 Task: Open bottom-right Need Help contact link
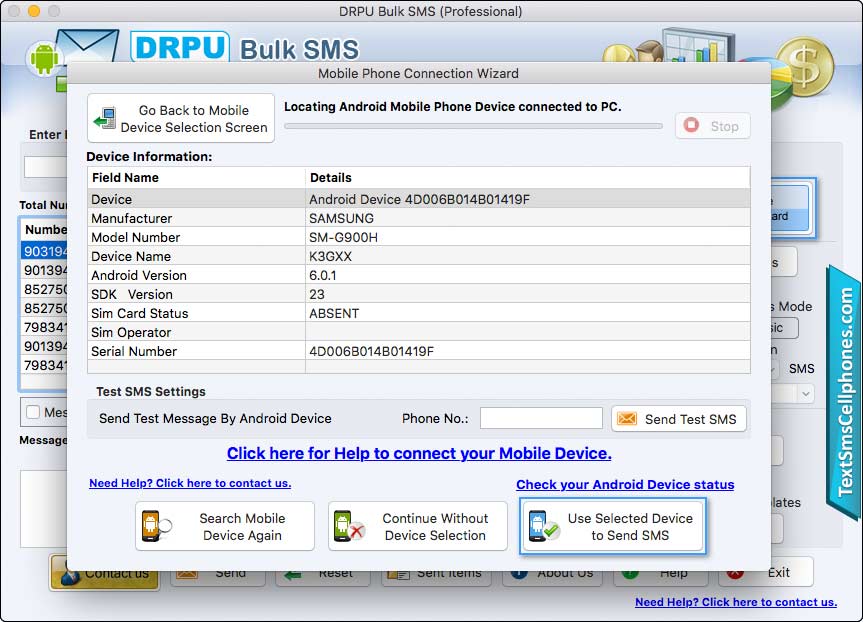736,602
